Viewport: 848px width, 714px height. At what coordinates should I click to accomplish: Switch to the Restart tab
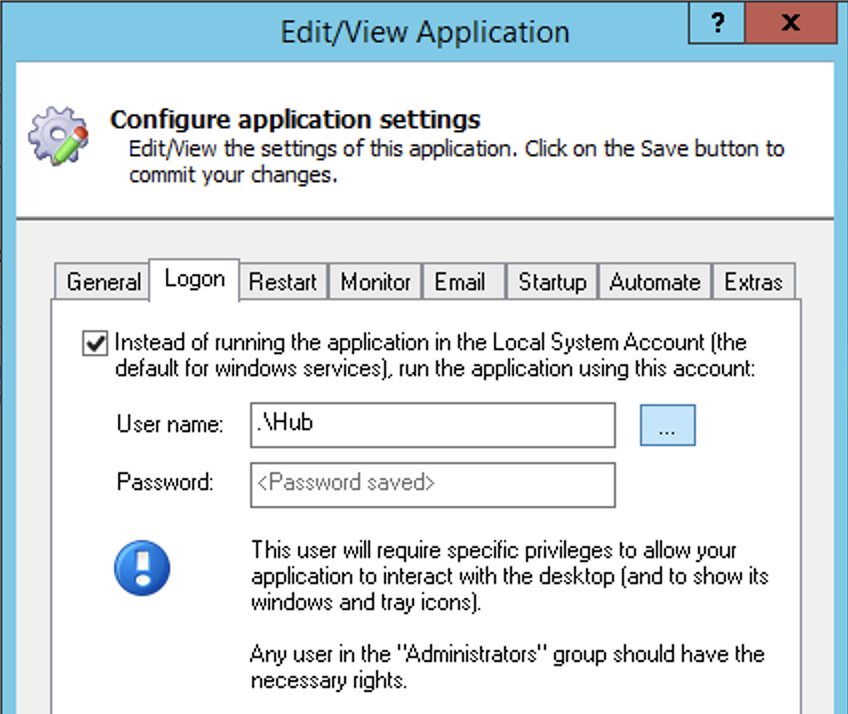point(283,282)
